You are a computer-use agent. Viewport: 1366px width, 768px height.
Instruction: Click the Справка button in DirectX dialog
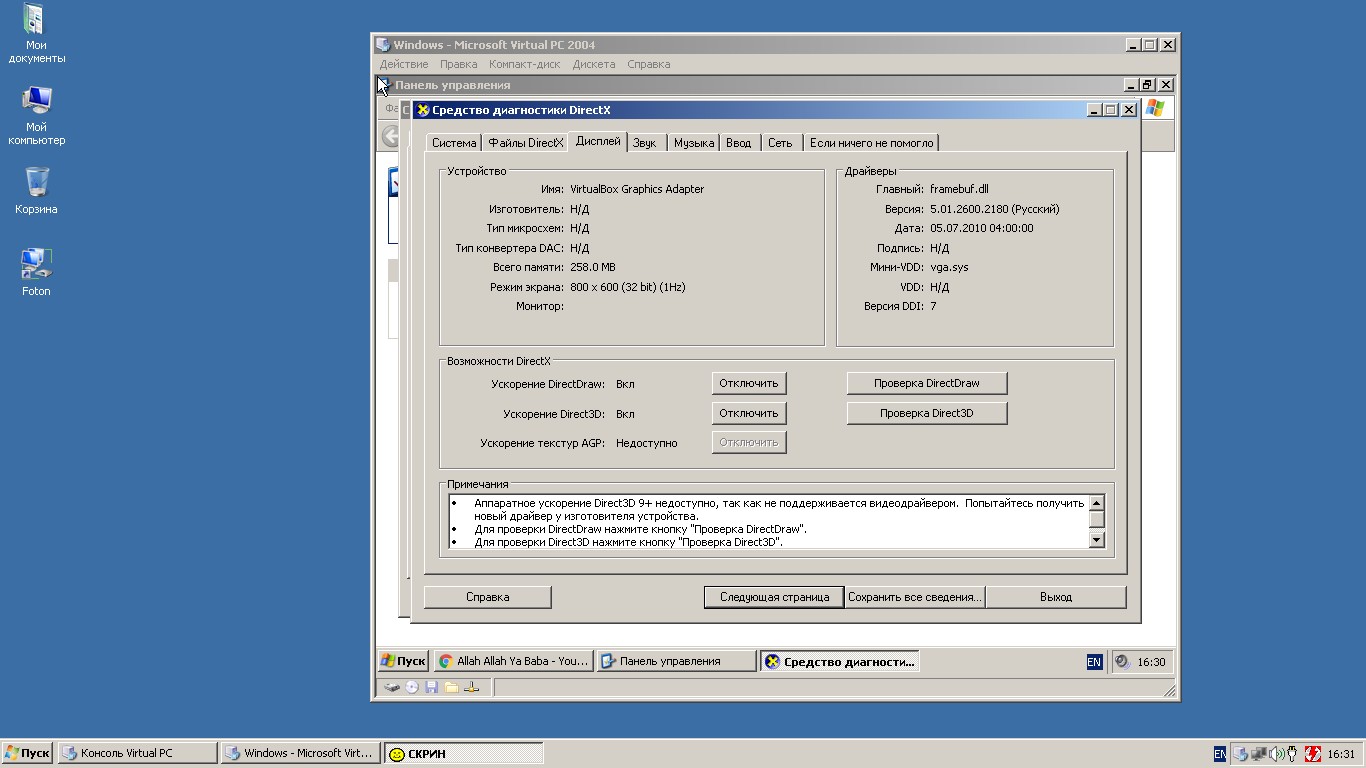tap(488, 597)
